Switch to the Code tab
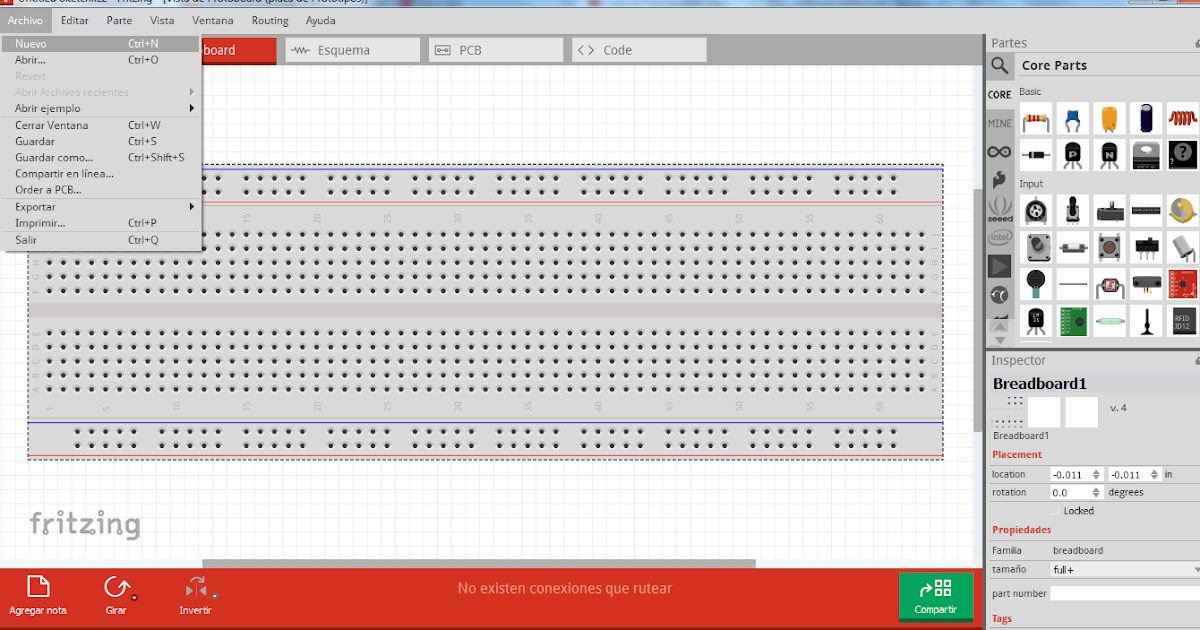The height and width of the screenshot is (630, 1200). 639,50
